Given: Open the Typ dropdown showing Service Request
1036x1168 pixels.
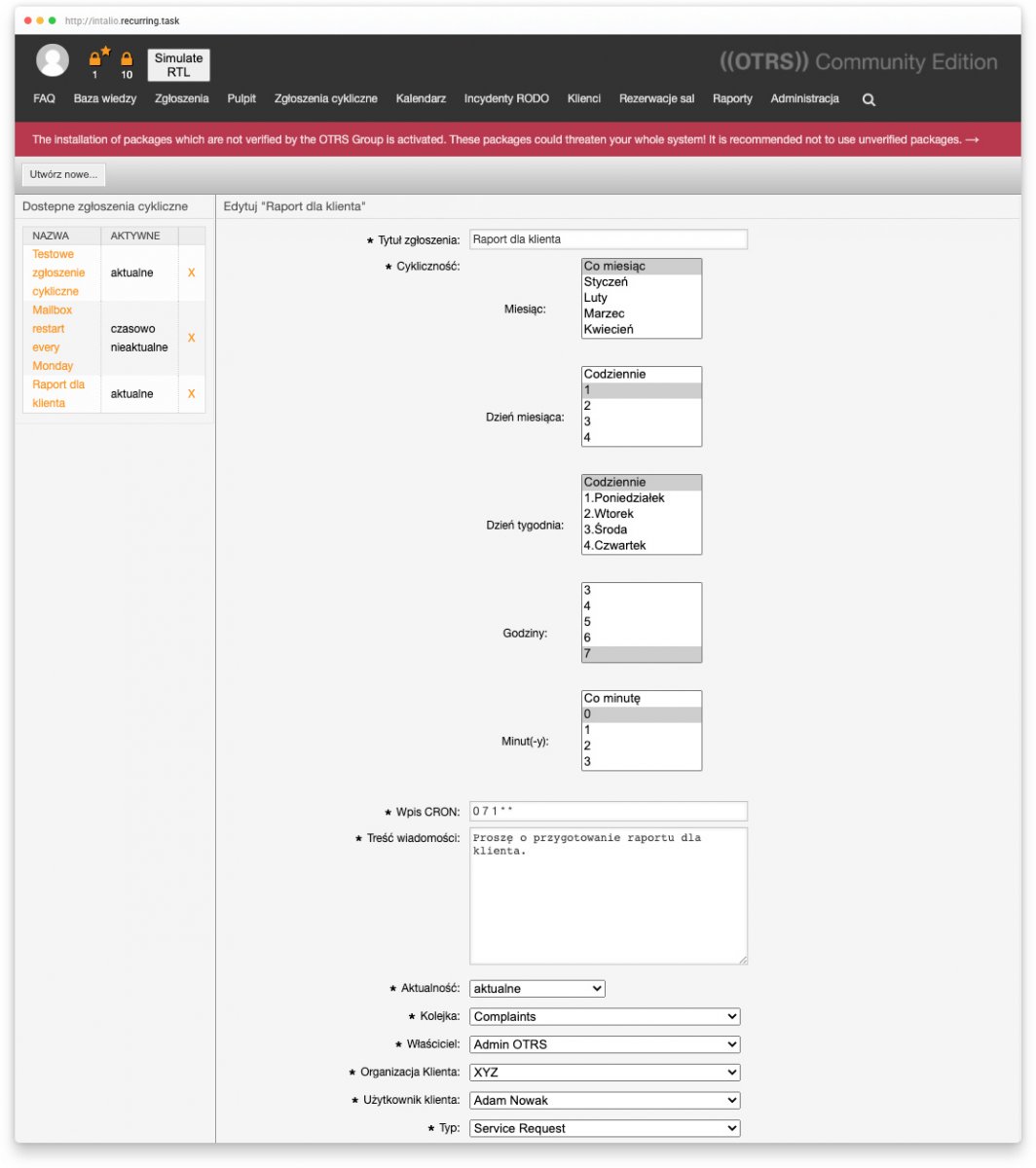Looking at the screenshot, I should point(605,1129).
